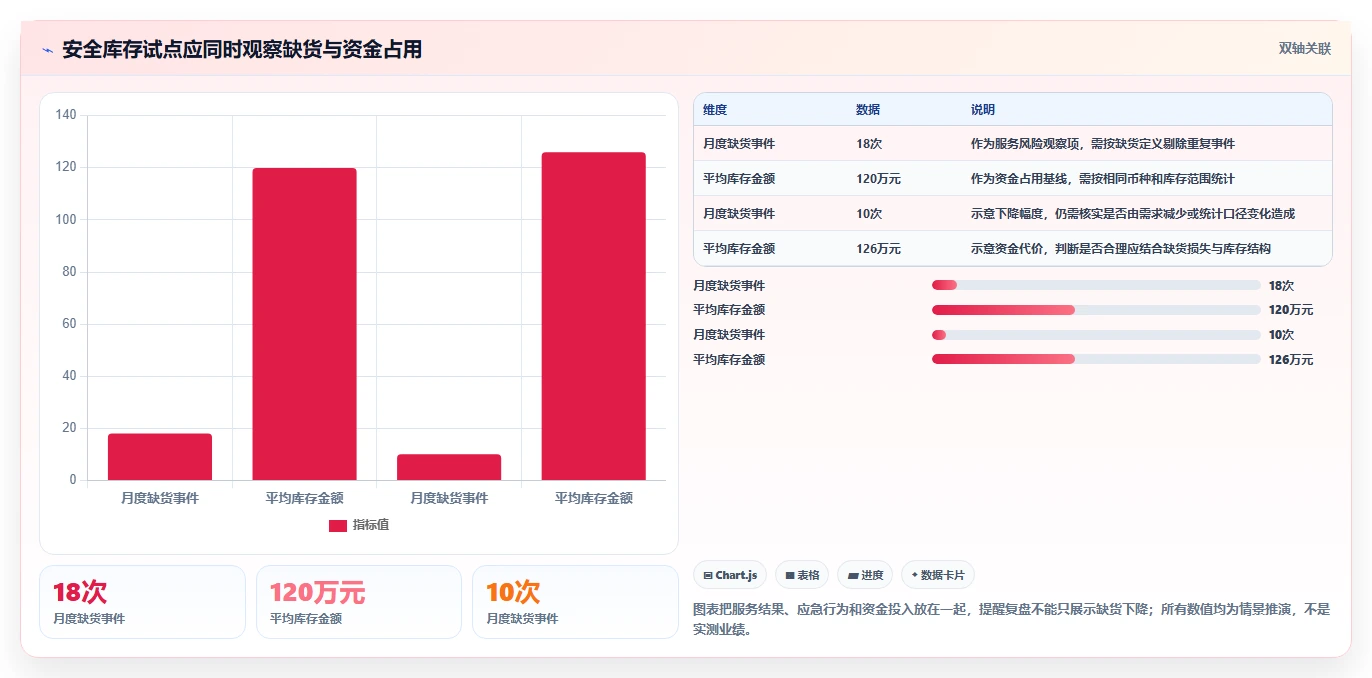Select the 进度 chip
The width and height of the screenshot is (1372, 678).
pos(865,575)
